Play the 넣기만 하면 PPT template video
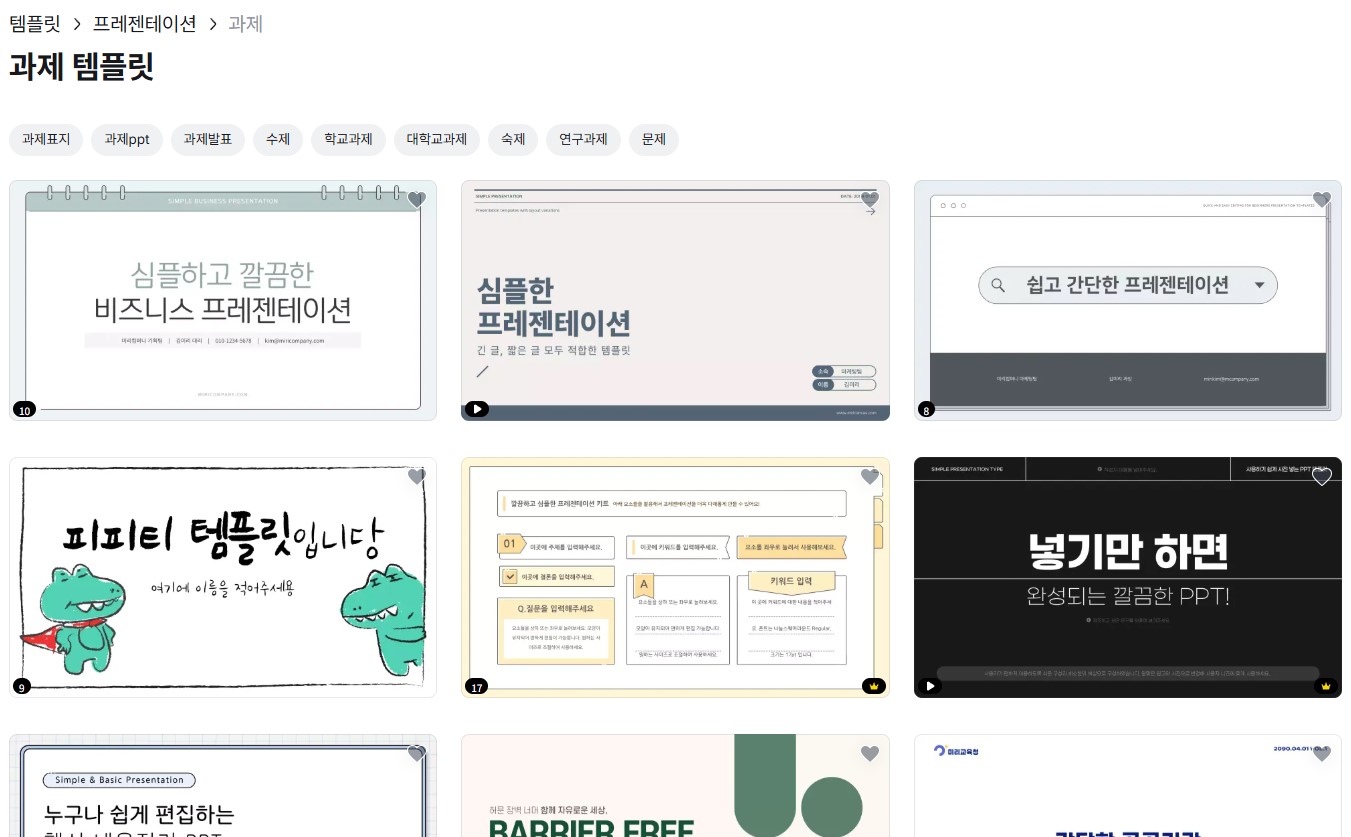 (x=930, y=686)
